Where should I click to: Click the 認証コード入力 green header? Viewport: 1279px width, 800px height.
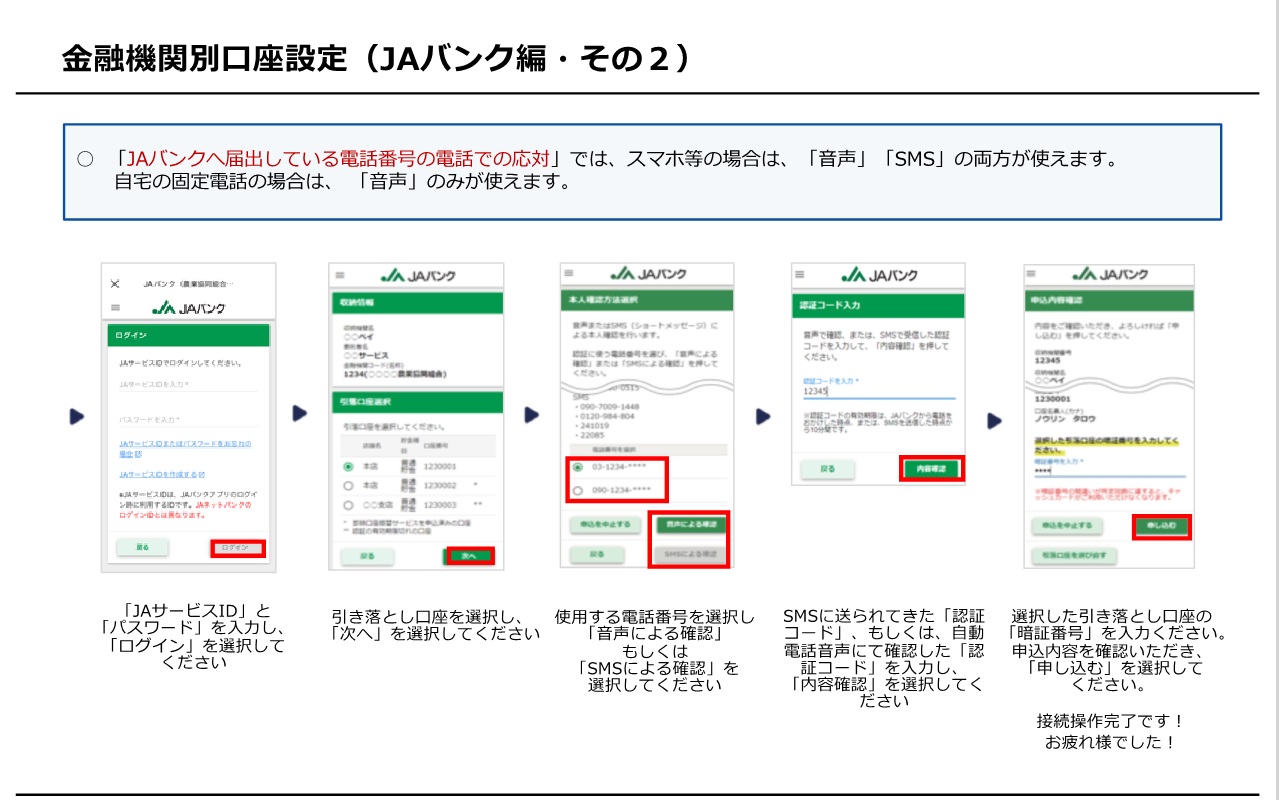[879, 305]
